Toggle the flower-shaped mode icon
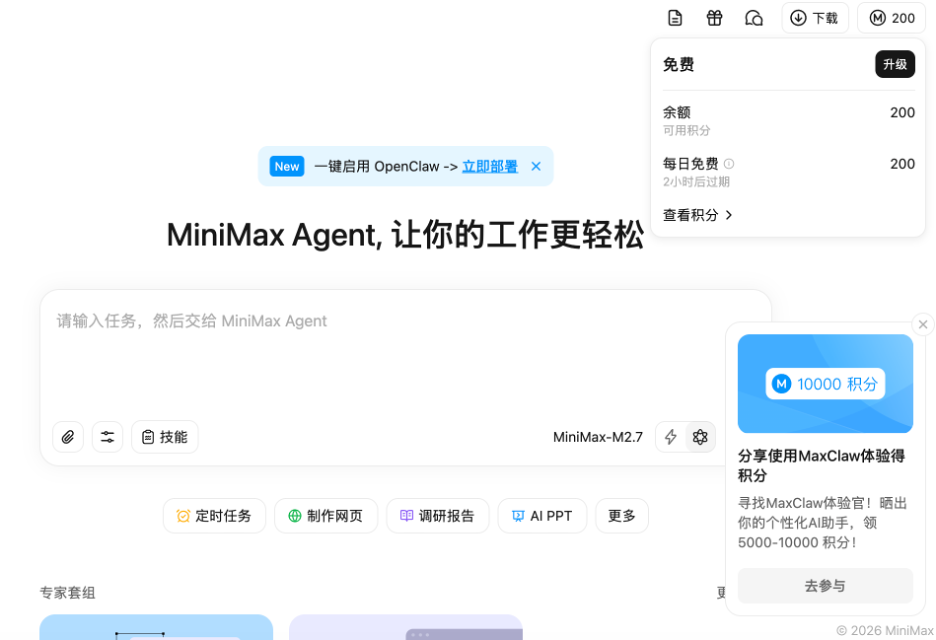Screen dimensions: 936x640 click(x=700, y=437)
